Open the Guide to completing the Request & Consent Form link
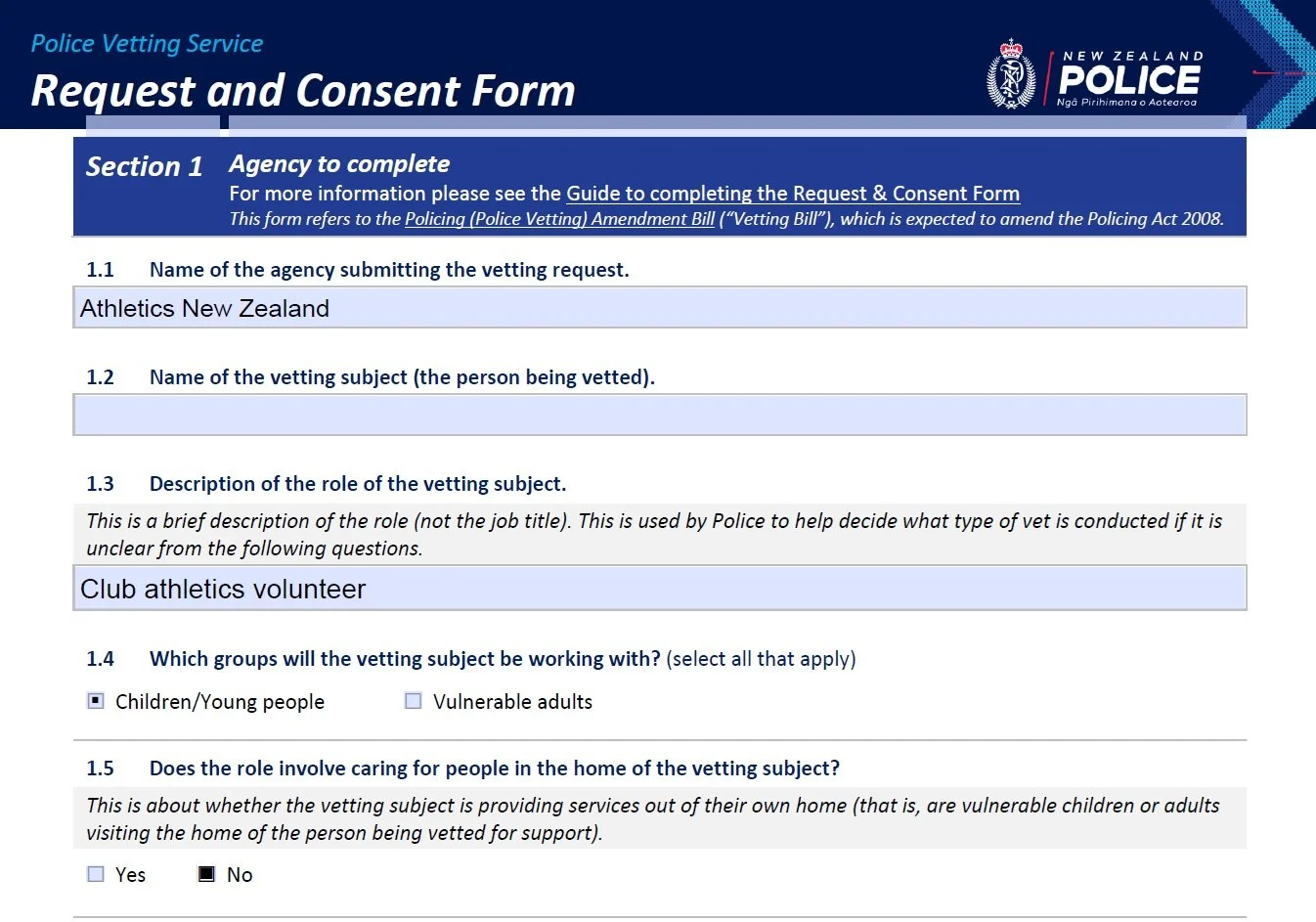The width and height of the screenshot is (1316, 922). [x=793, y=194]
